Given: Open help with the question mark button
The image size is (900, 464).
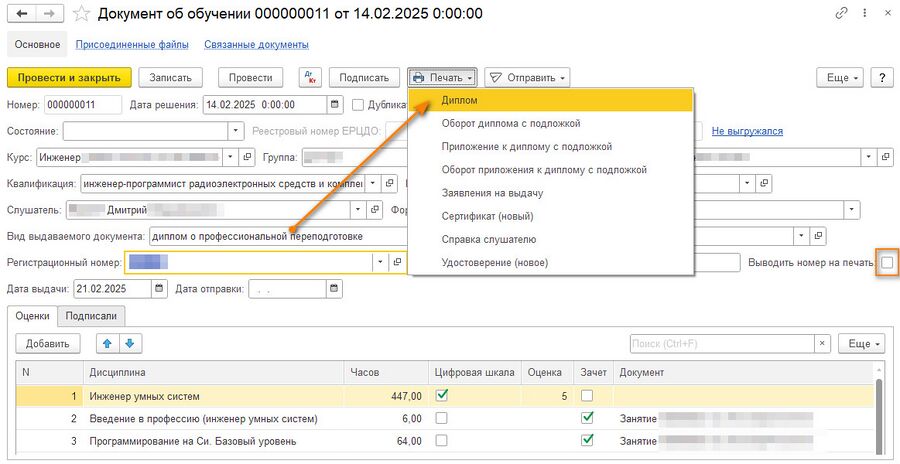Looking at the screenshot, I should [x=881, y=78].
